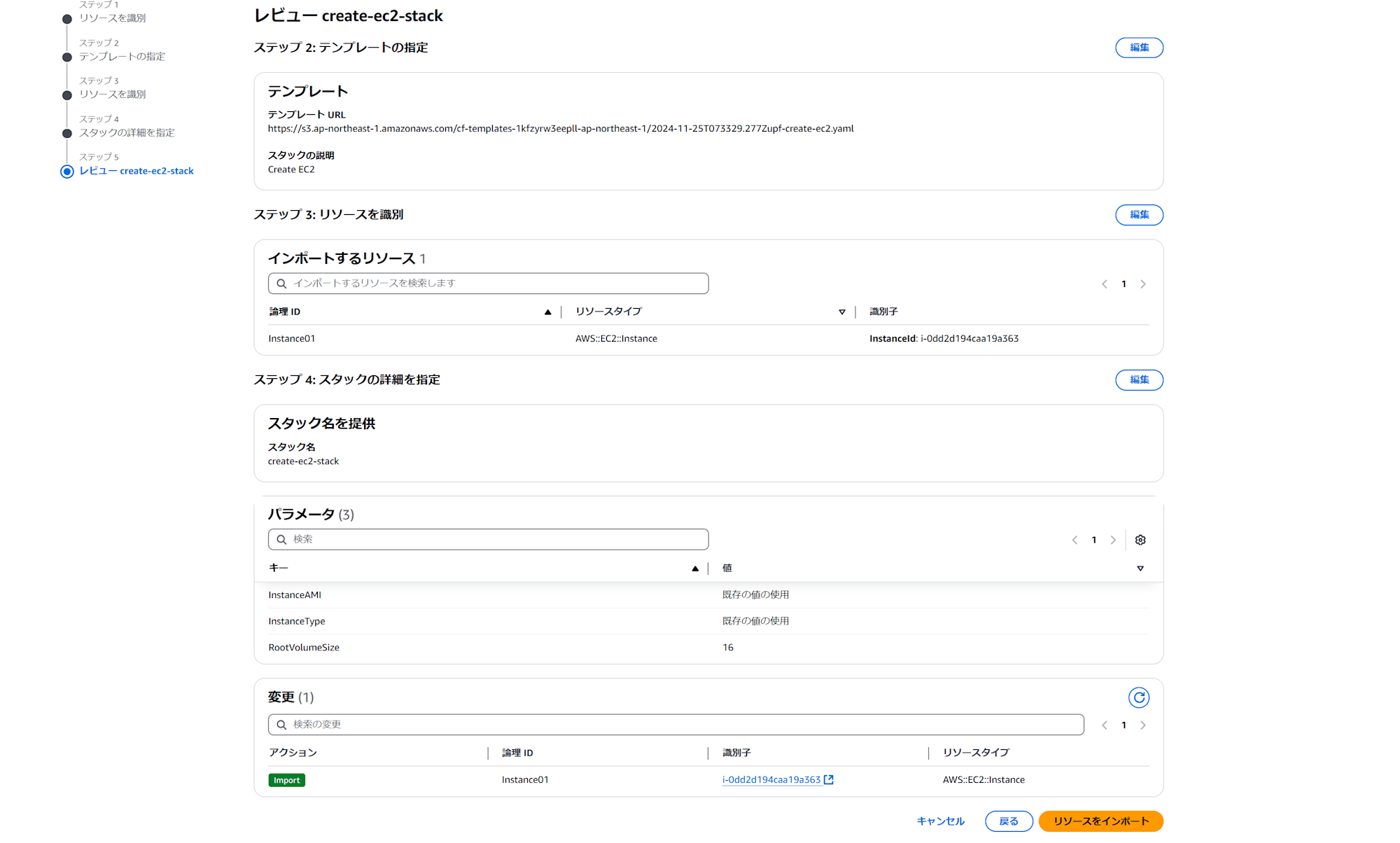
Task: Click the RootVolumeSize value 16
Action: tap(728, 648)
